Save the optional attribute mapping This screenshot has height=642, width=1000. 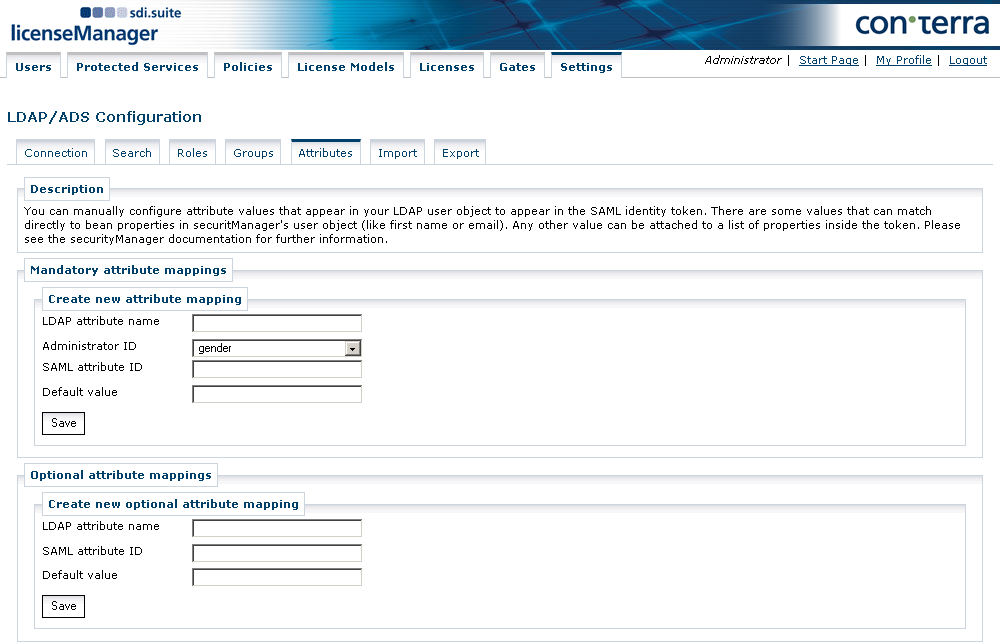63,606
